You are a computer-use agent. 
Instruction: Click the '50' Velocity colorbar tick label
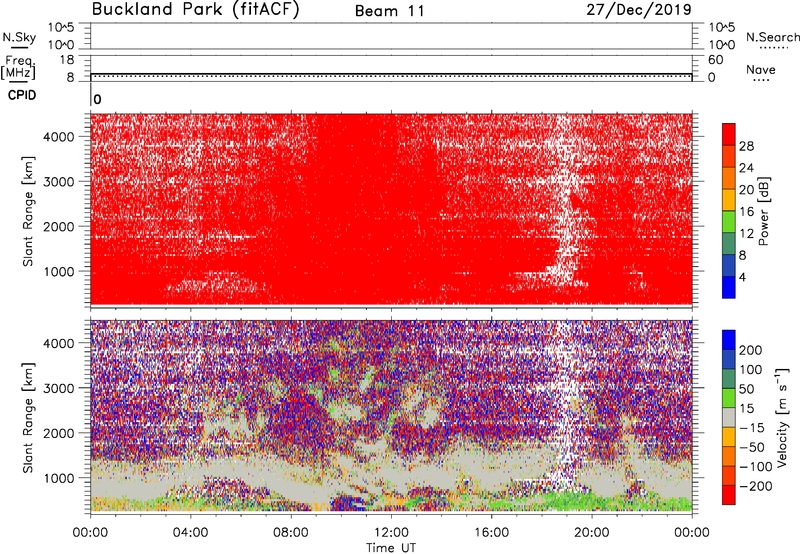746,389
